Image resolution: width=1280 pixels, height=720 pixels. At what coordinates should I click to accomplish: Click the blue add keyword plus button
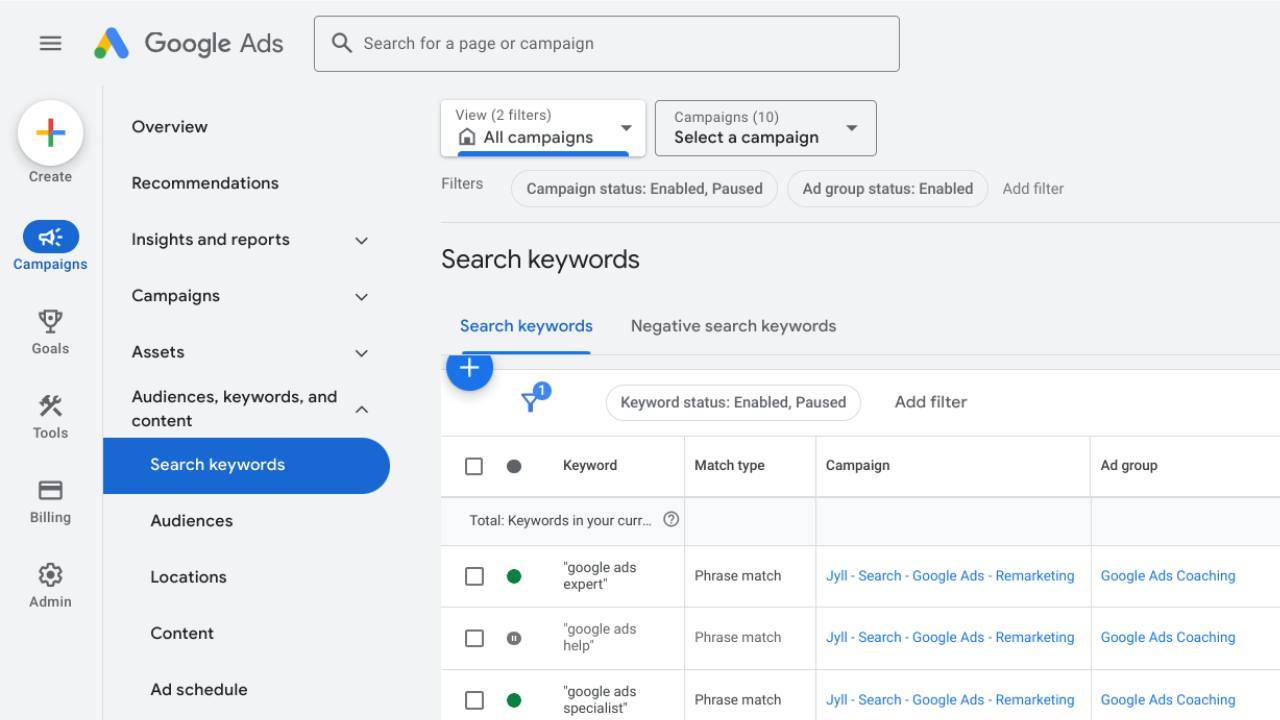(469, 367)
